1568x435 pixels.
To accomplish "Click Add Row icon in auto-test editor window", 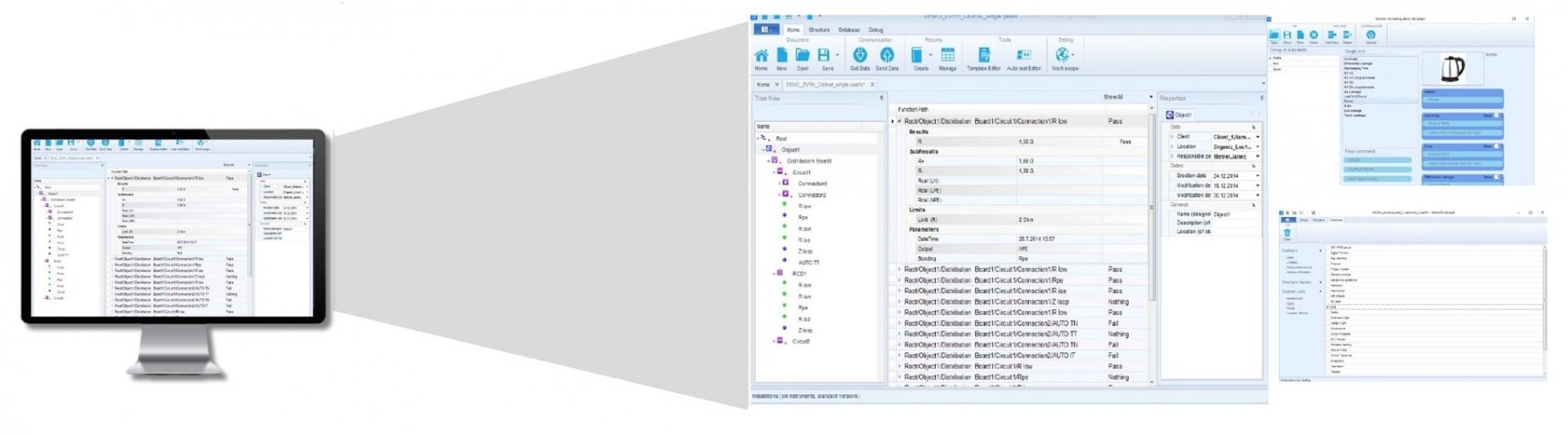I will 1332,35.
